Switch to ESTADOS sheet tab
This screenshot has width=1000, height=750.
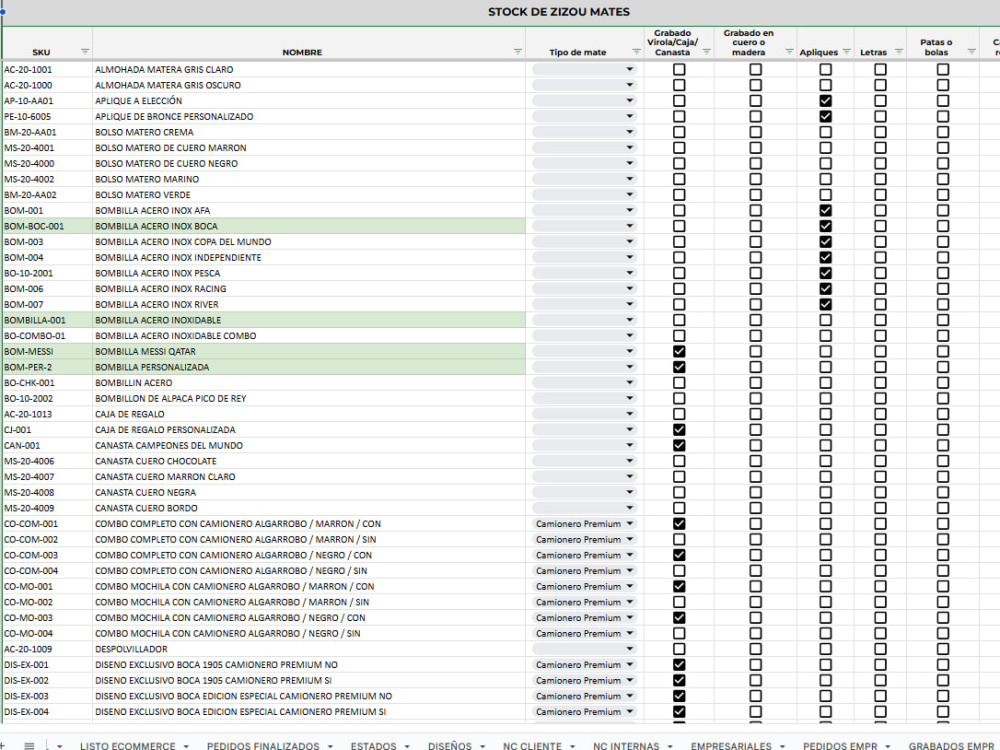373,746
